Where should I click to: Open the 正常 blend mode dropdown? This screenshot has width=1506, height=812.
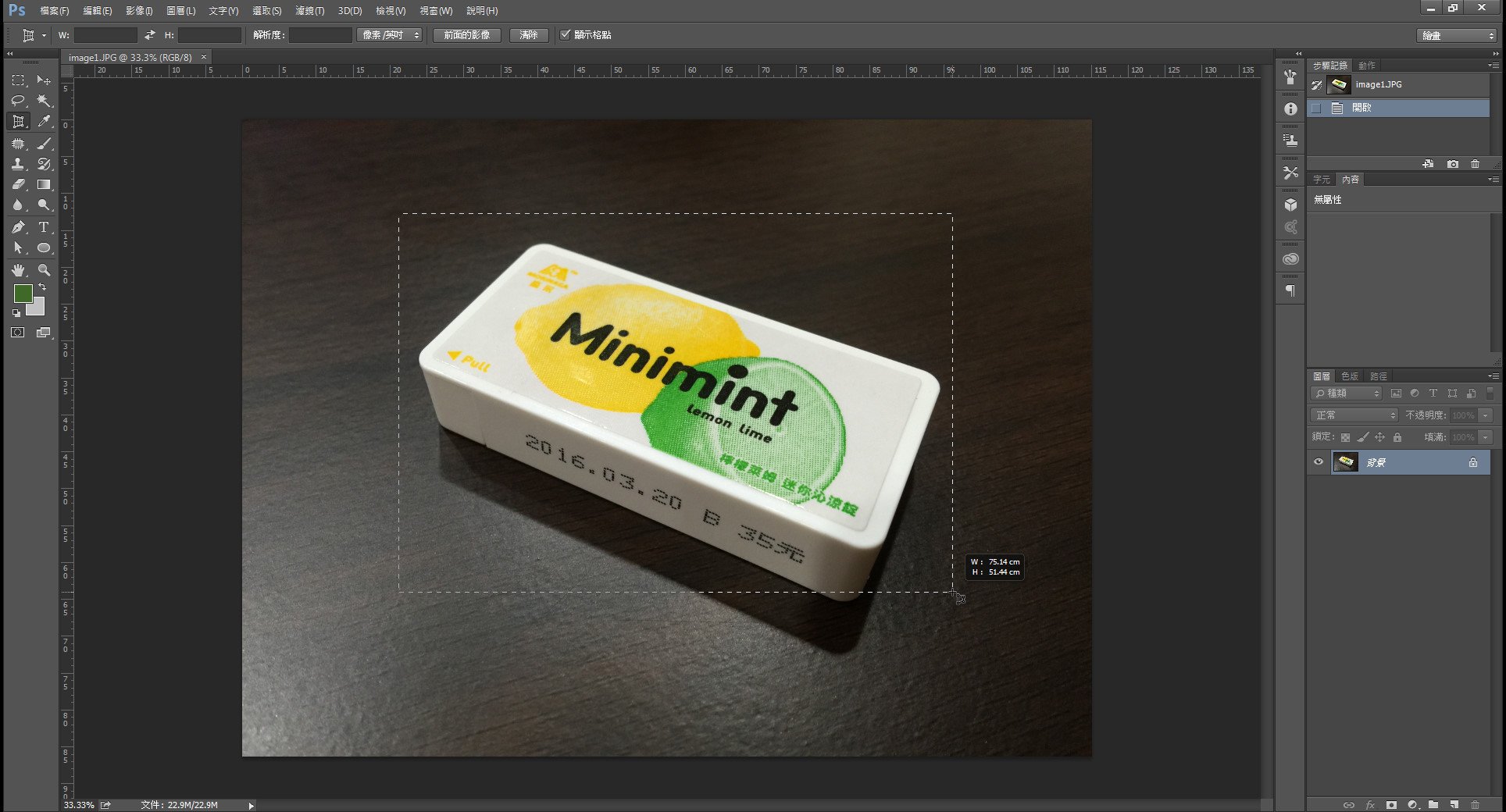[1354, 415]
